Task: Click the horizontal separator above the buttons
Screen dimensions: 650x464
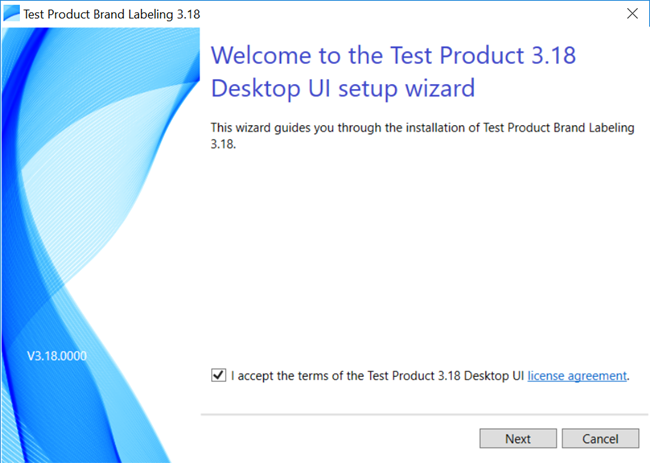Action: point(424,414)
